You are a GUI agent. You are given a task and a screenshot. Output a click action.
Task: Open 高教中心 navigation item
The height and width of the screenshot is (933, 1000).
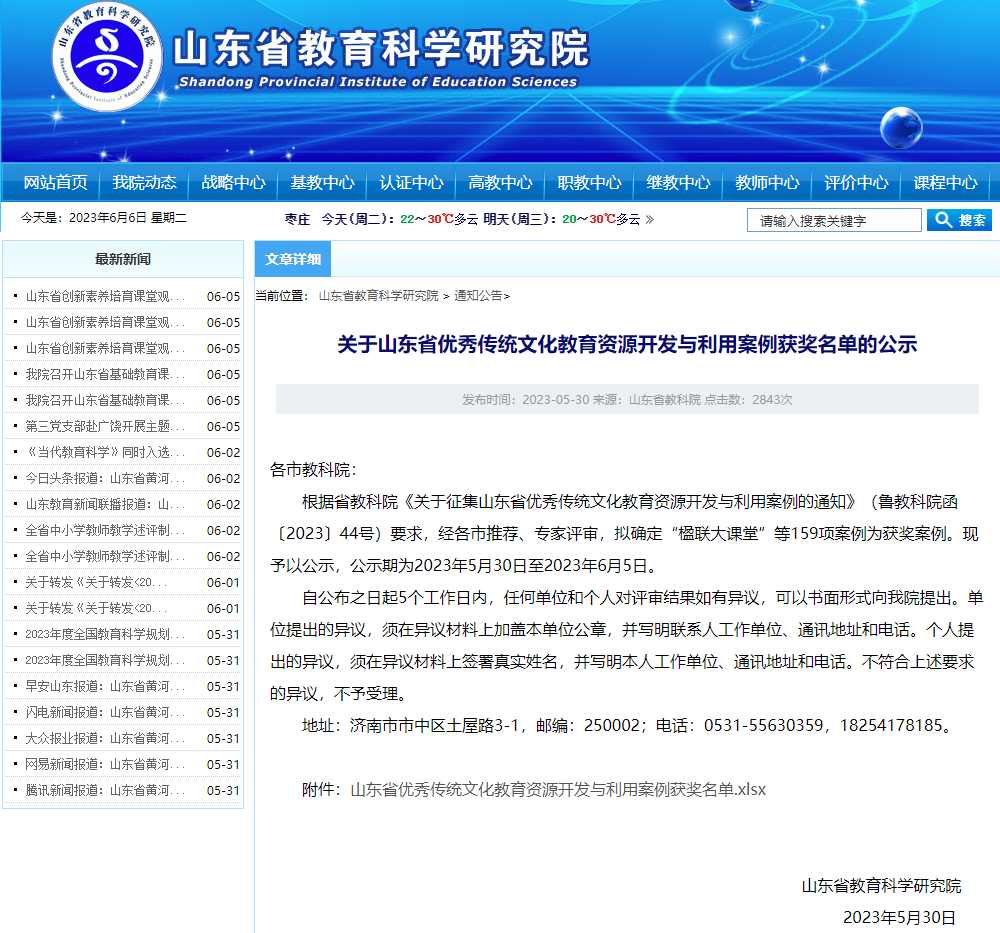click(x=500, y=182)
